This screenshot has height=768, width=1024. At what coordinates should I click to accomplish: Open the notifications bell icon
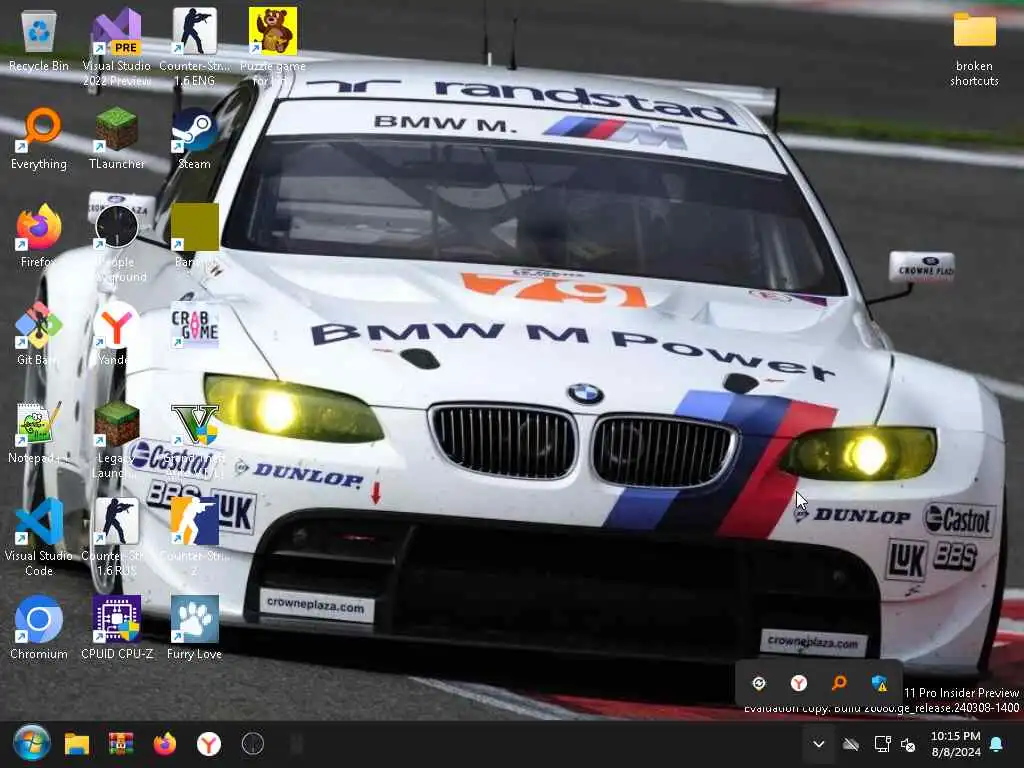point(997,744)
